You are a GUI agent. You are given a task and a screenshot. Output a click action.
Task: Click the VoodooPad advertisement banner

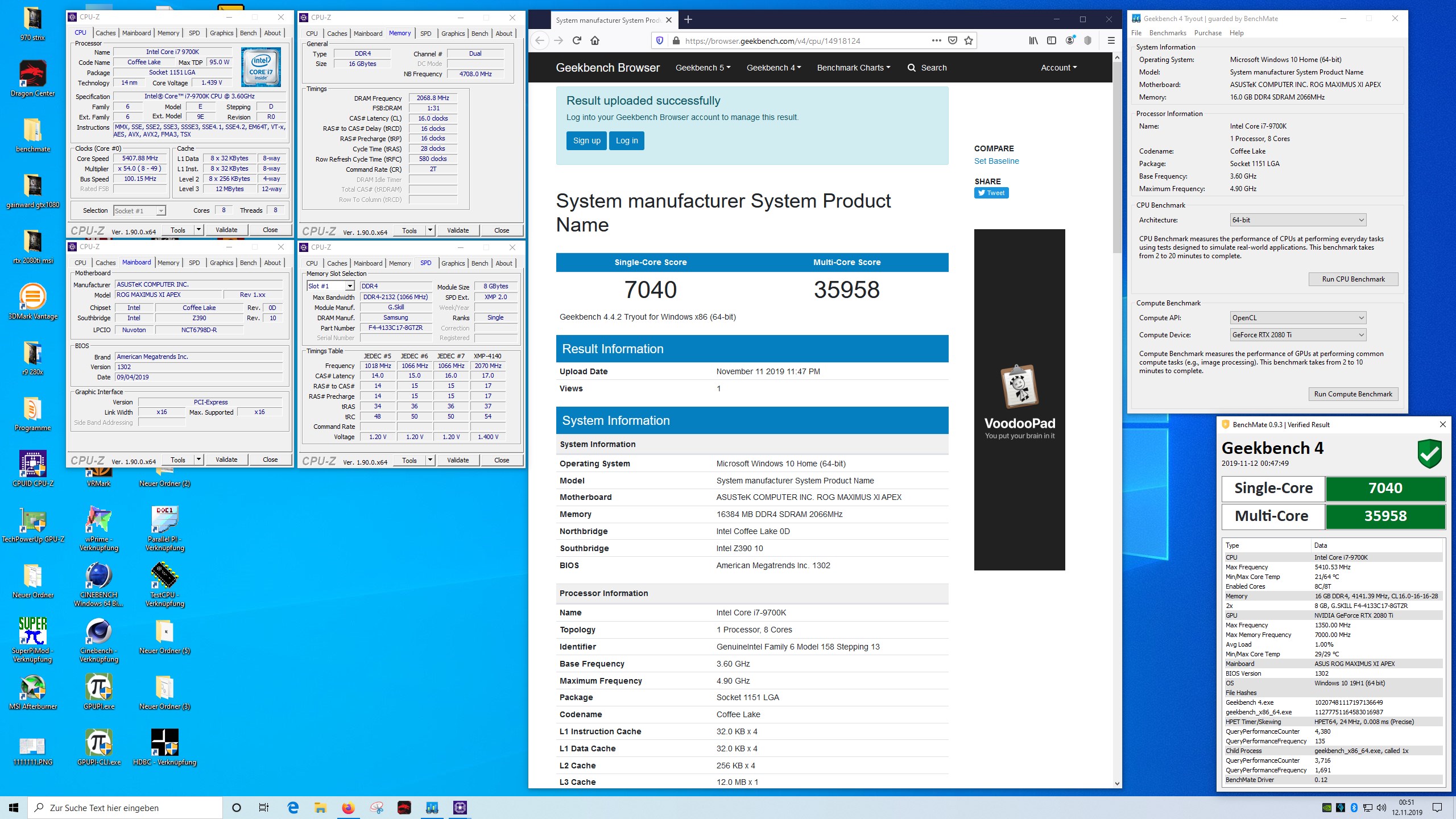pos(1019,399)
